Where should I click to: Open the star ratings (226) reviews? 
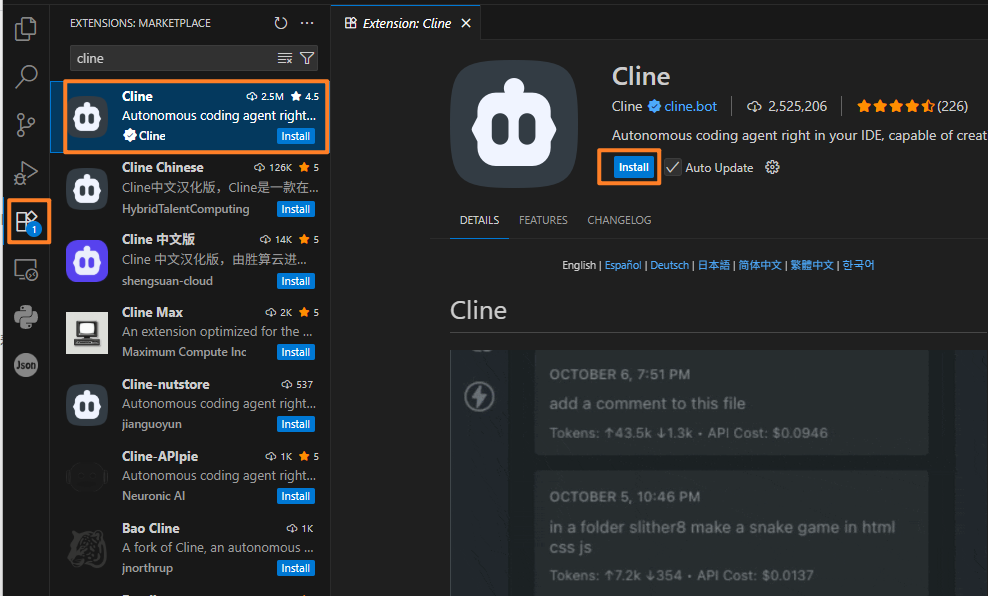(x=912, y=106)
